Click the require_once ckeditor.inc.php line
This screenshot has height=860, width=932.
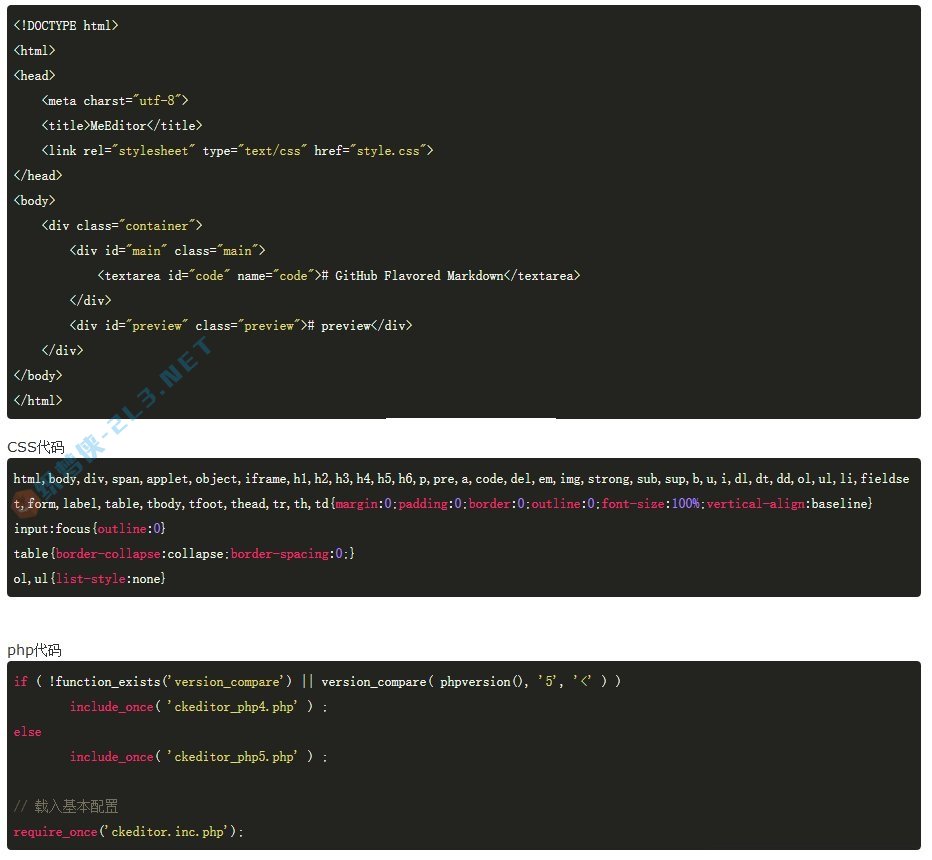129,831
